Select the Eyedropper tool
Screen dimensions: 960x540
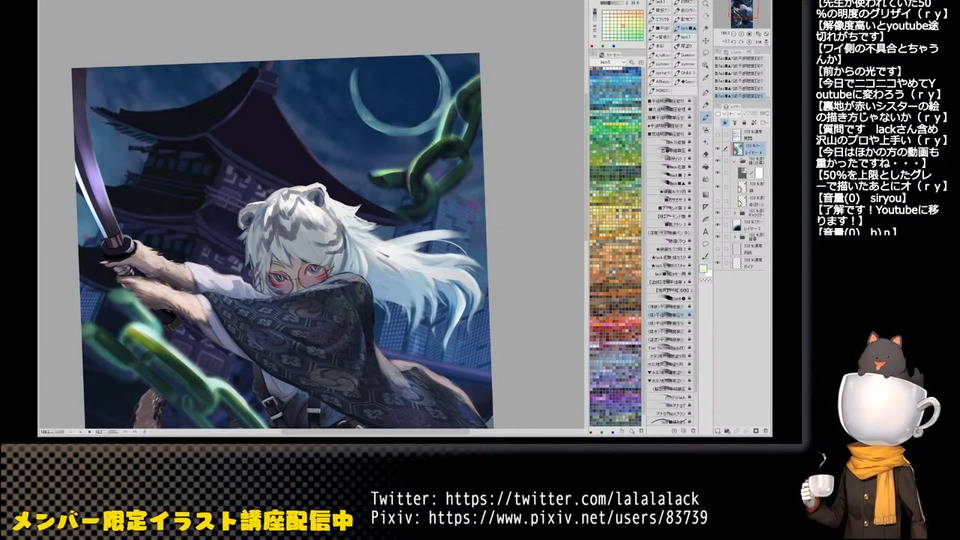coord(705,78)
